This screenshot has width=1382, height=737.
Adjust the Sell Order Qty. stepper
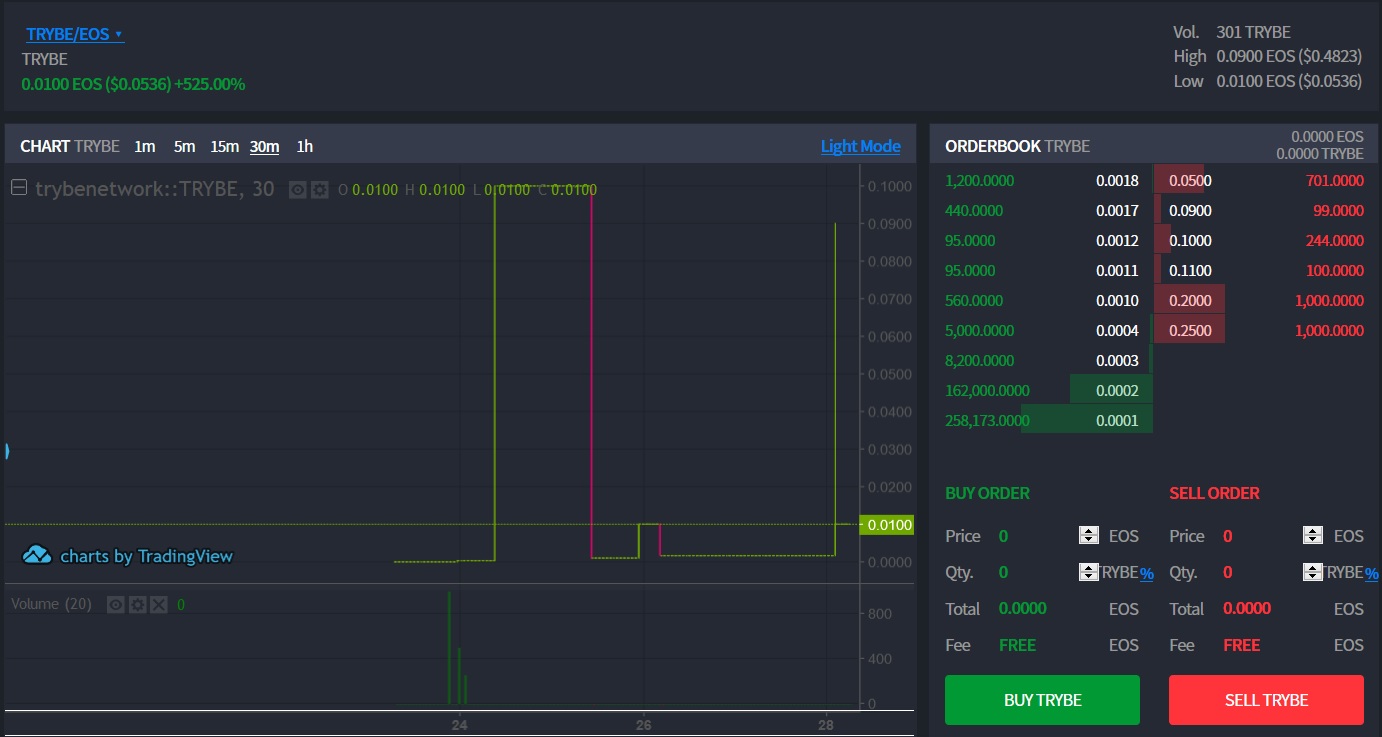coord(1313,572)
